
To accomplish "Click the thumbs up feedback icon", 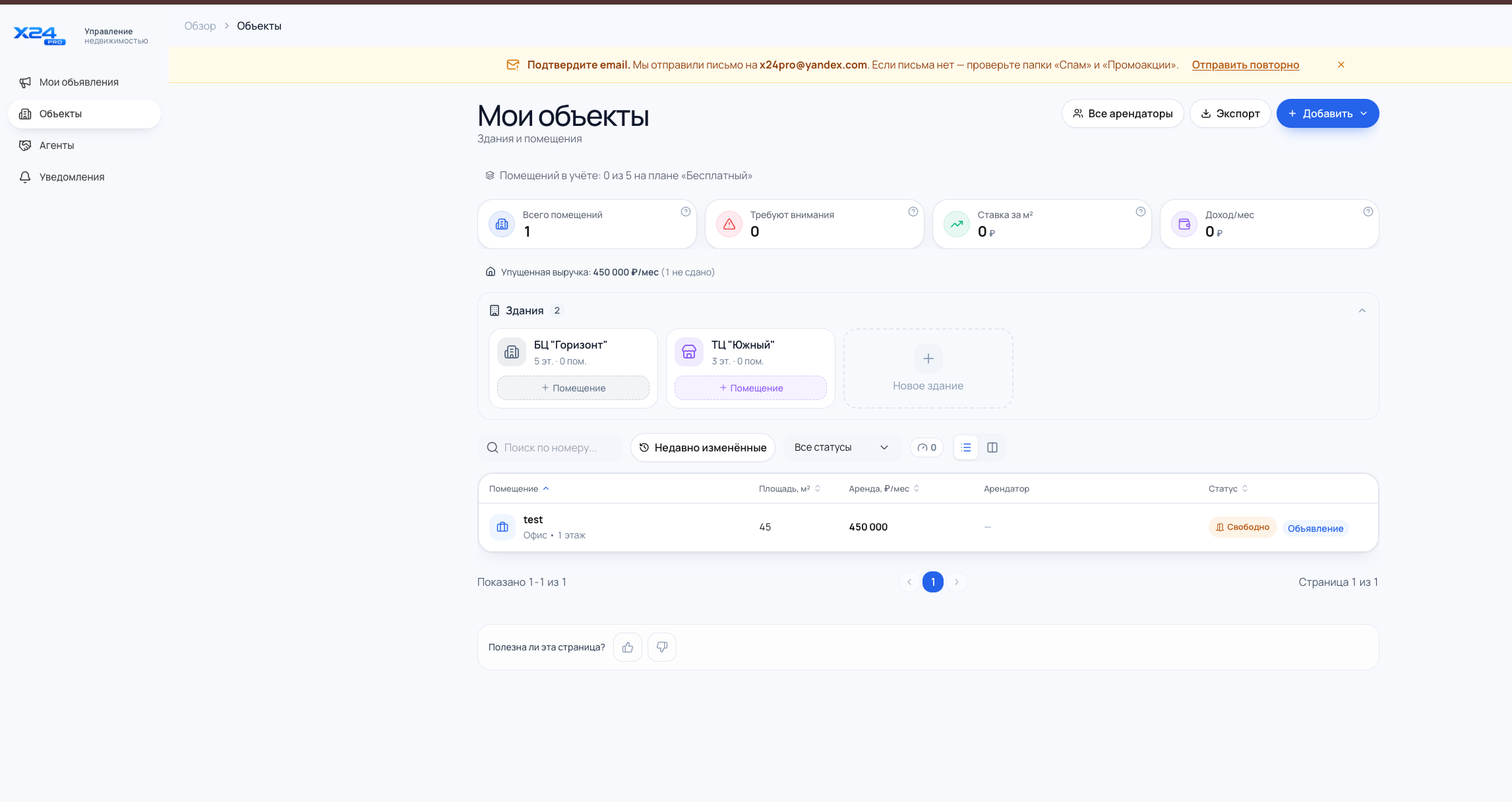I will (x=627, y=647).
